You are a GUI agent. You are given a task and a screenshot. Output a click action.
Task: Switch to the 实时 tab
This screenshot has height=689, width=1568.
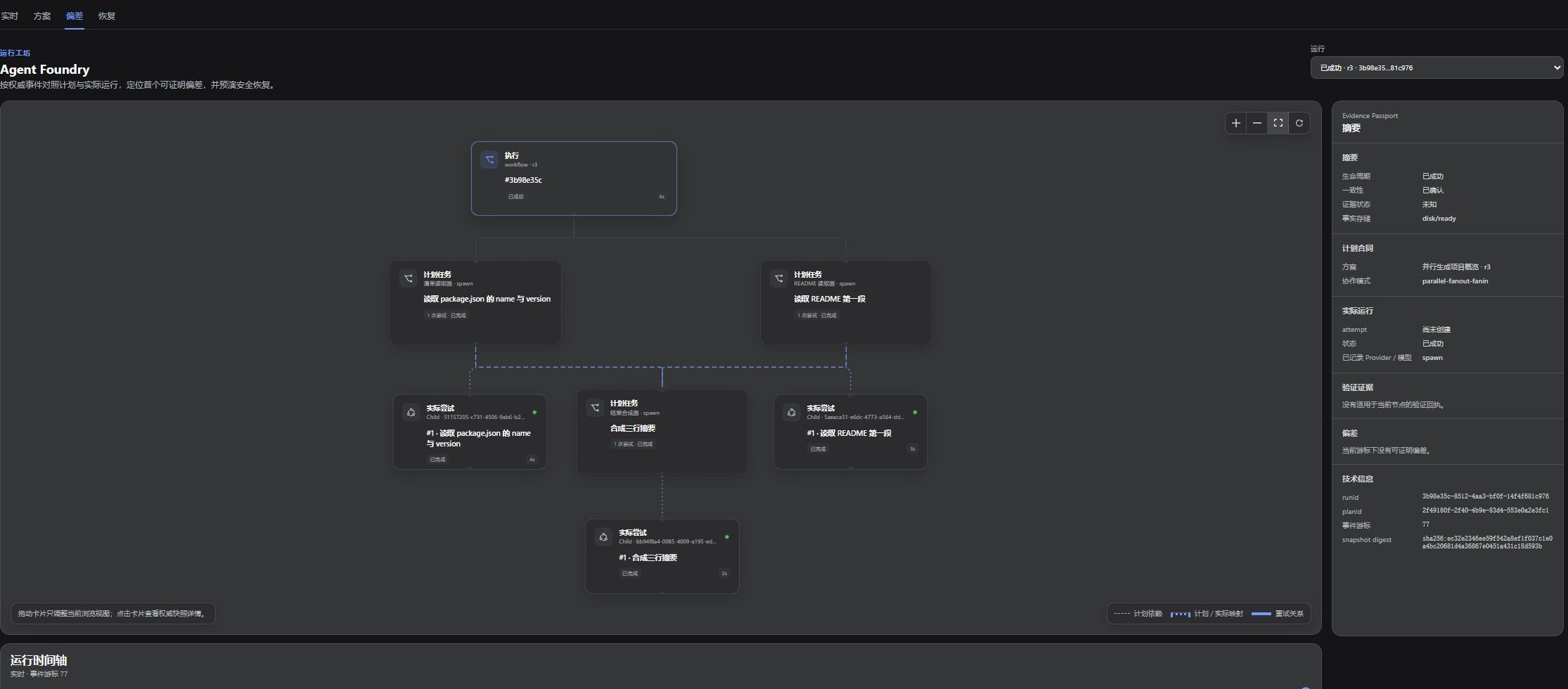click(9, 15)
